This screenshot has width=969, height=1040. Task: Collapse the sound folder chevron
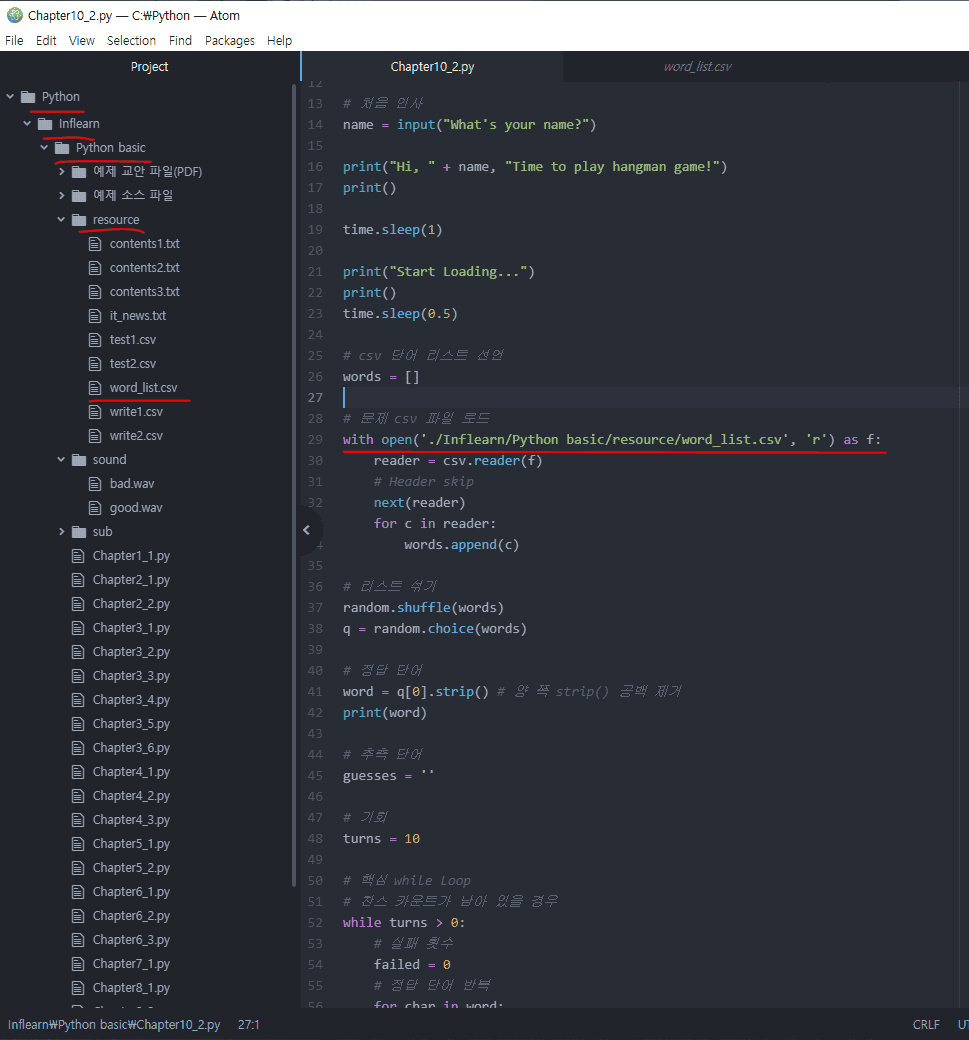pyautogui.click(x=62, y=460)
